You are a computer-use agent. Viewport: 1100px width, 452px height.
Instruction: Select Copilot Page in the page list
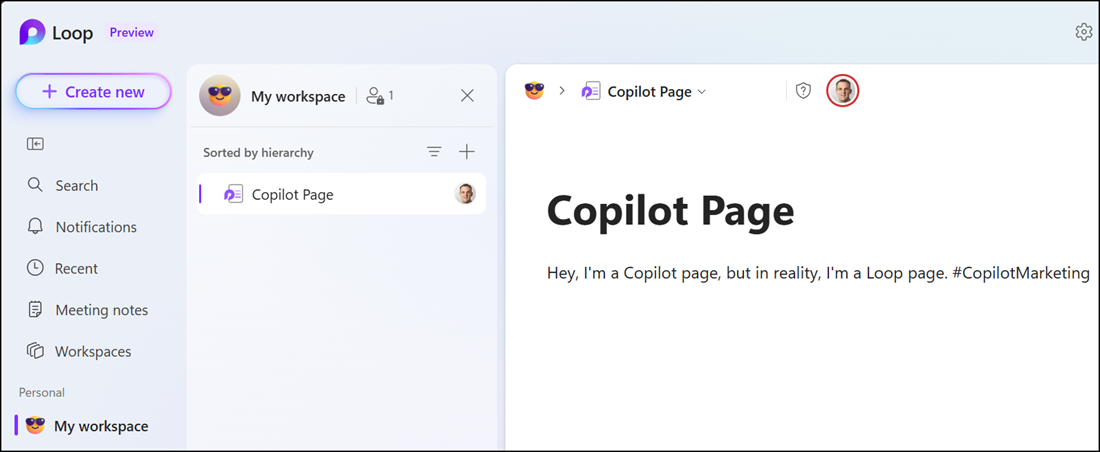tap(292, 195)
